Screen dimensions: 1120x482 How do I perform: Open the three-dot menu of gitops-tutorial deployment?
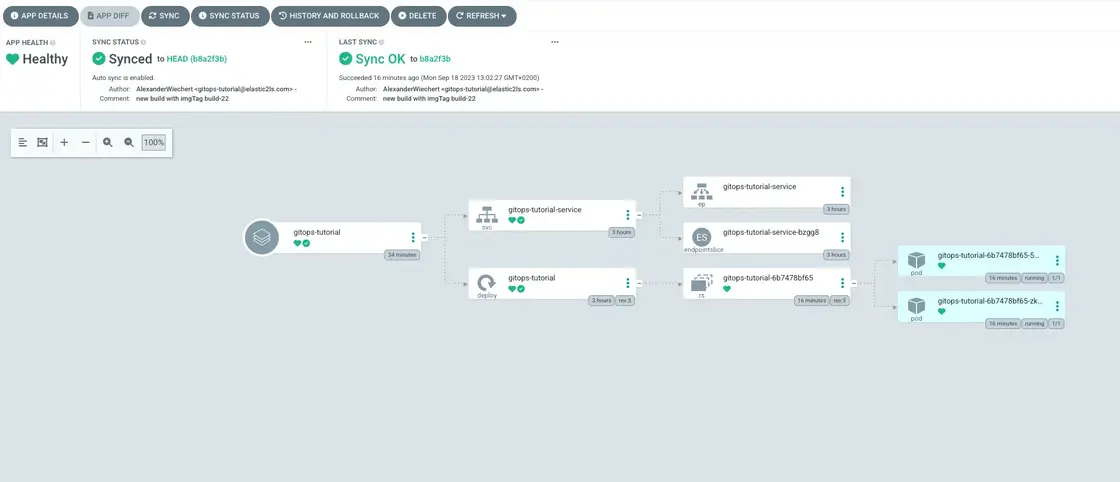(x=628, y=283)
